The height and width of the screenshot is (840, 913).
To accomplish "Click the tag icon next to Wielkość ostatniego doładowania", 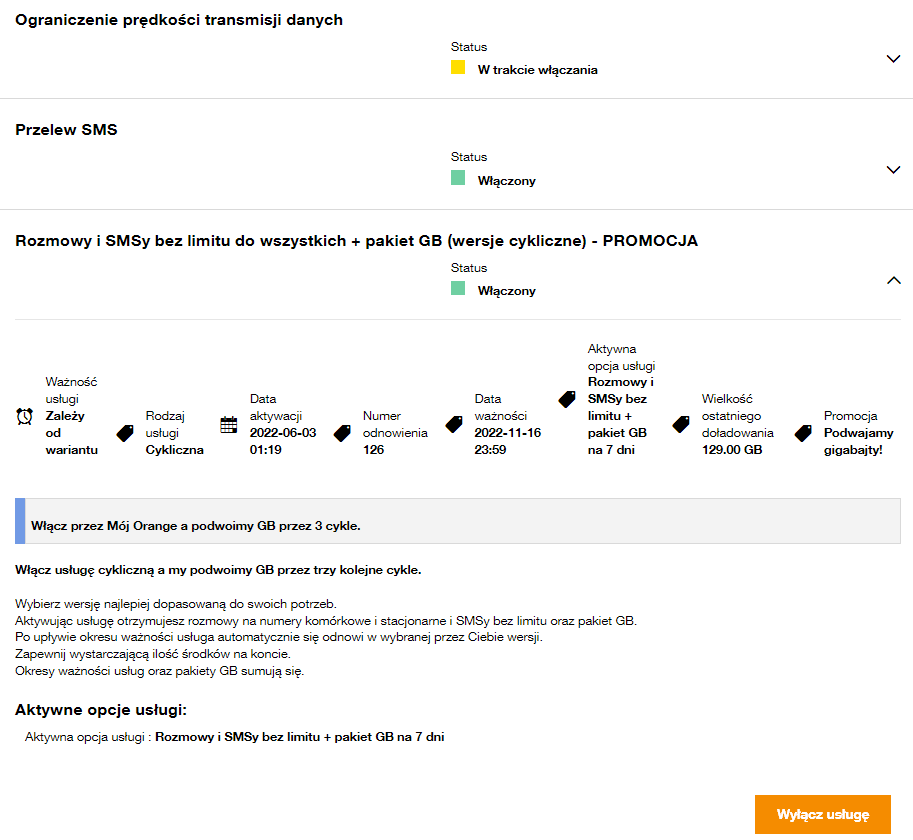I will point(681,424).
